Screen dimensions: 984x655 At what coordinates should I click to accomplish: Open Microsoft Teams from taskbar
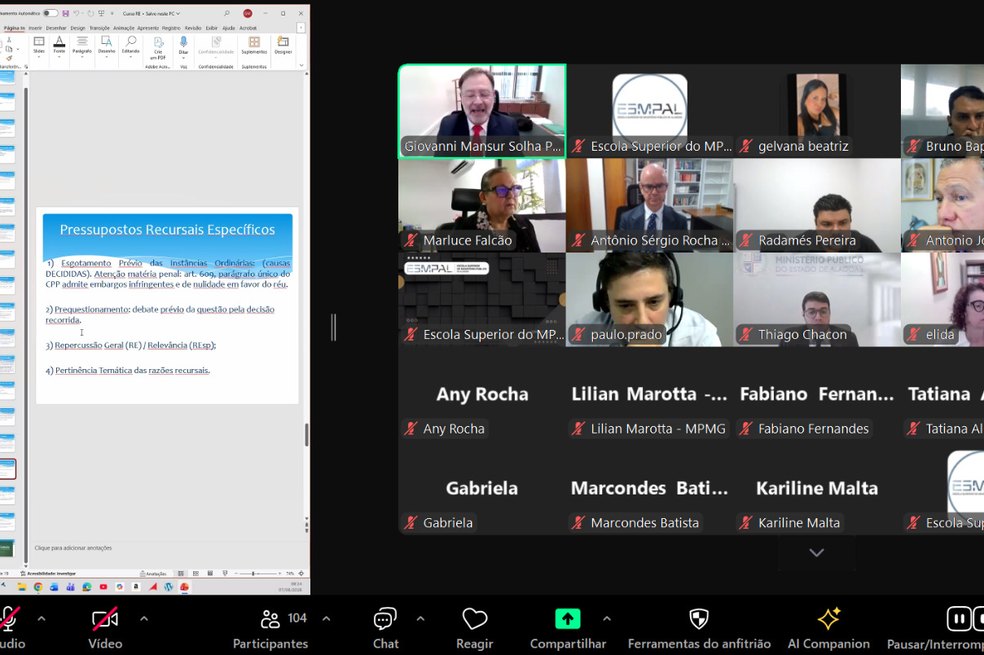70,587
